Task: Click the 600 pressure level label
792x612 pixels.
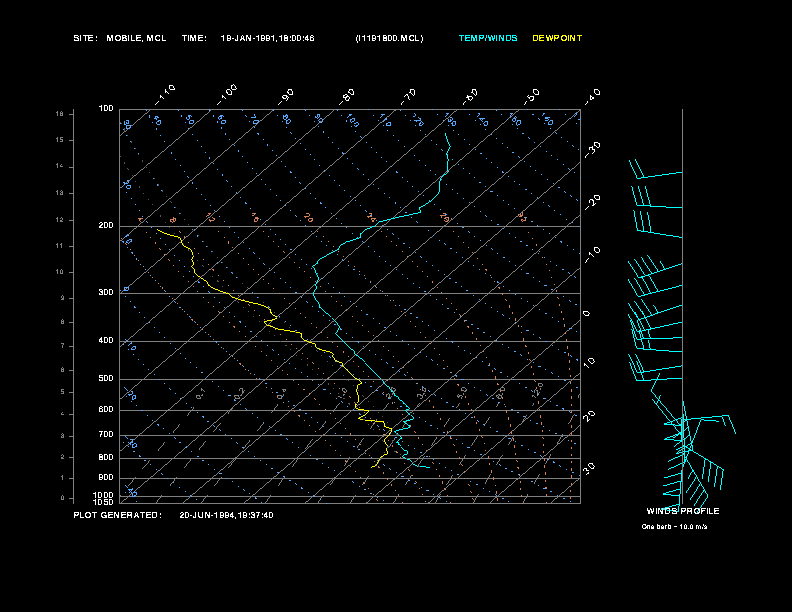Action: (106, 410)
